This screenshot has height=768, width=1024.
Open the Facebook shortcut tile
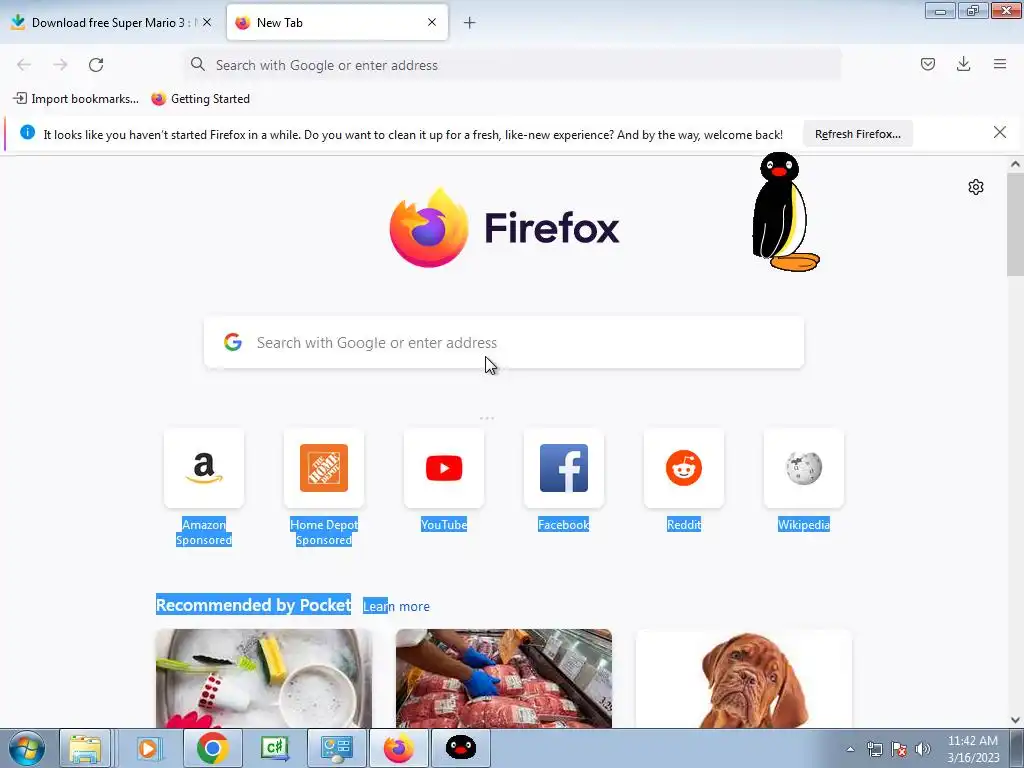click(x=564, y=468)
